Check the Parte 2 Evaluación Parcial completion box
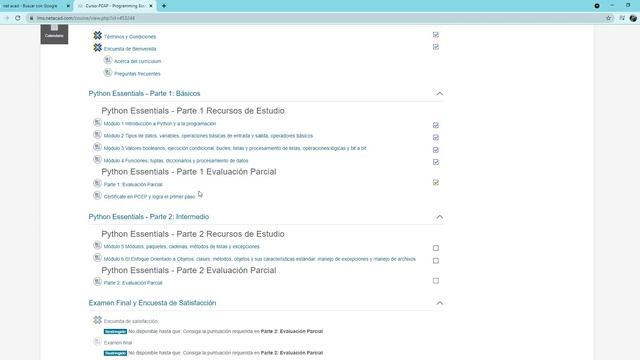 436,281
